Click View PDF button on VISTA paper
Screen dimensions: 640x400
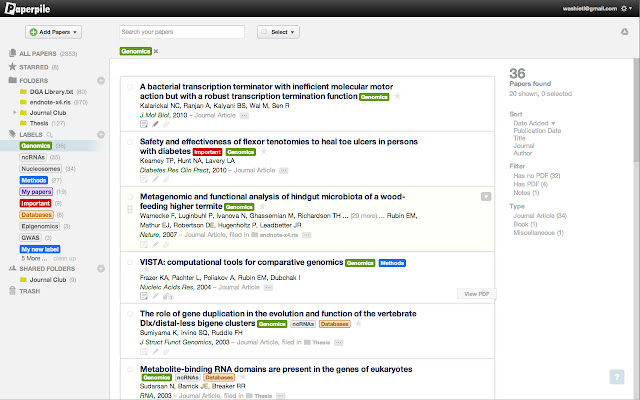click(476, 293)
